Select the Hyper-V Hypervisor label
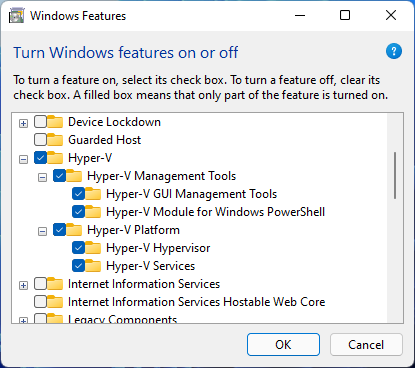The height and width of the screenshot is (368, 415). click(158, 248)
